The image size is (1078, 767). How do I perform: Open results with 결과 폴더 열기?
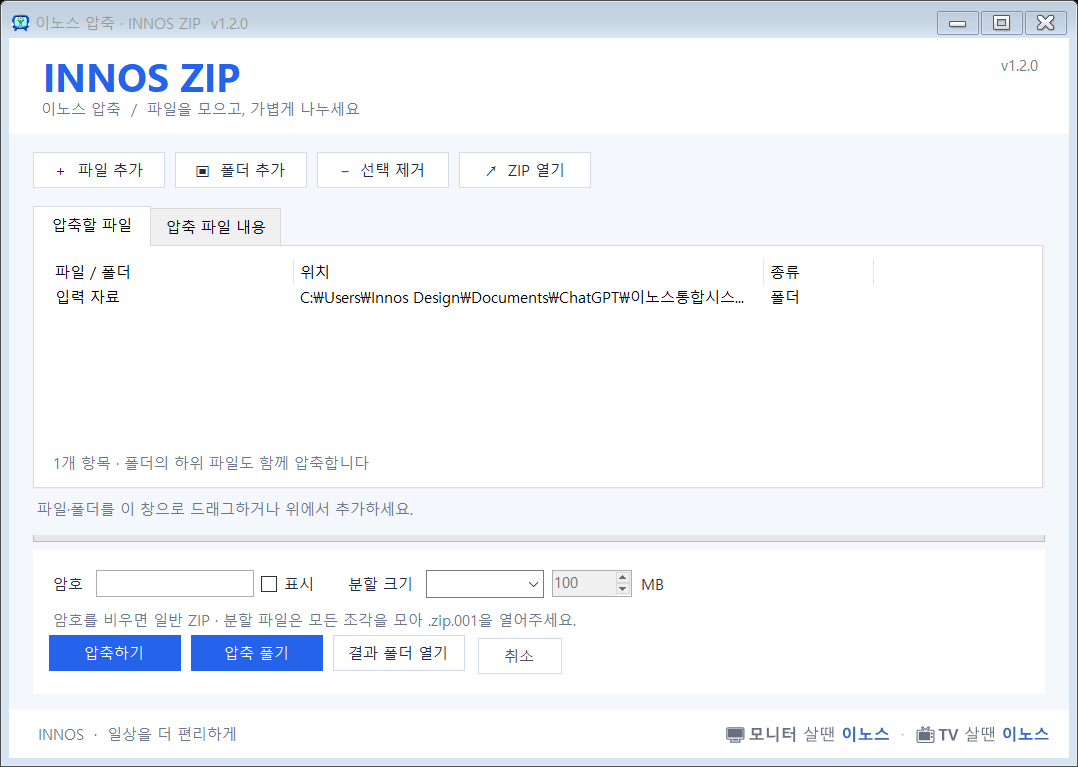click(399, 653)
